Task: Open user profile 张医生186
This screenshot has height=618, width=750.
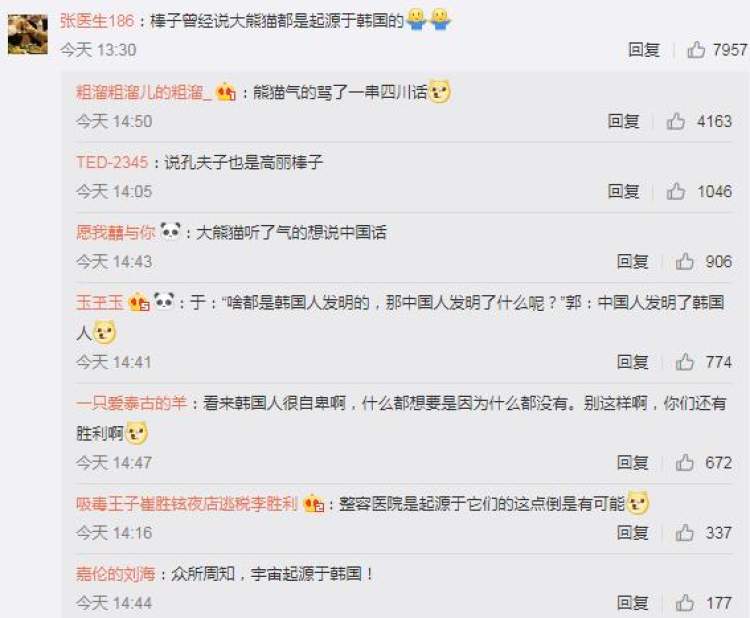Action: (97, 21)
